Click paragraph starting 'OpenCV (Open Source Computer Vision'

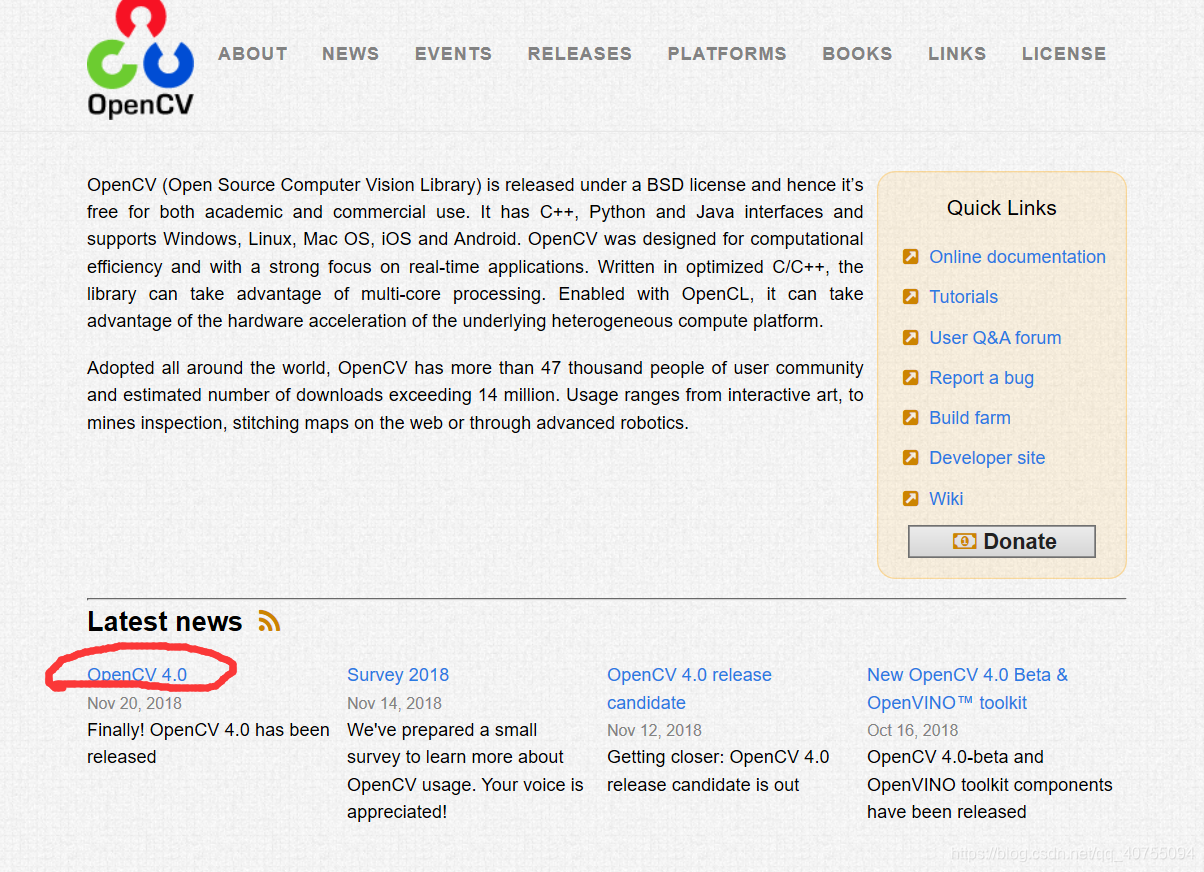coord(475,253)
